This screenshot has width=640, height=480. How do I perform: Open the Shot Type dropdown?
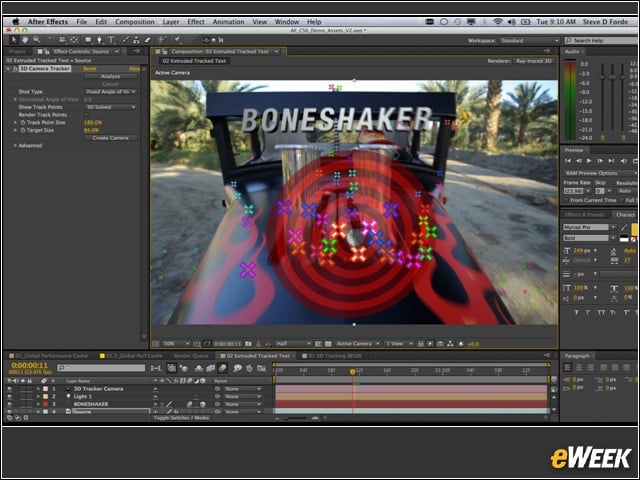110,92
